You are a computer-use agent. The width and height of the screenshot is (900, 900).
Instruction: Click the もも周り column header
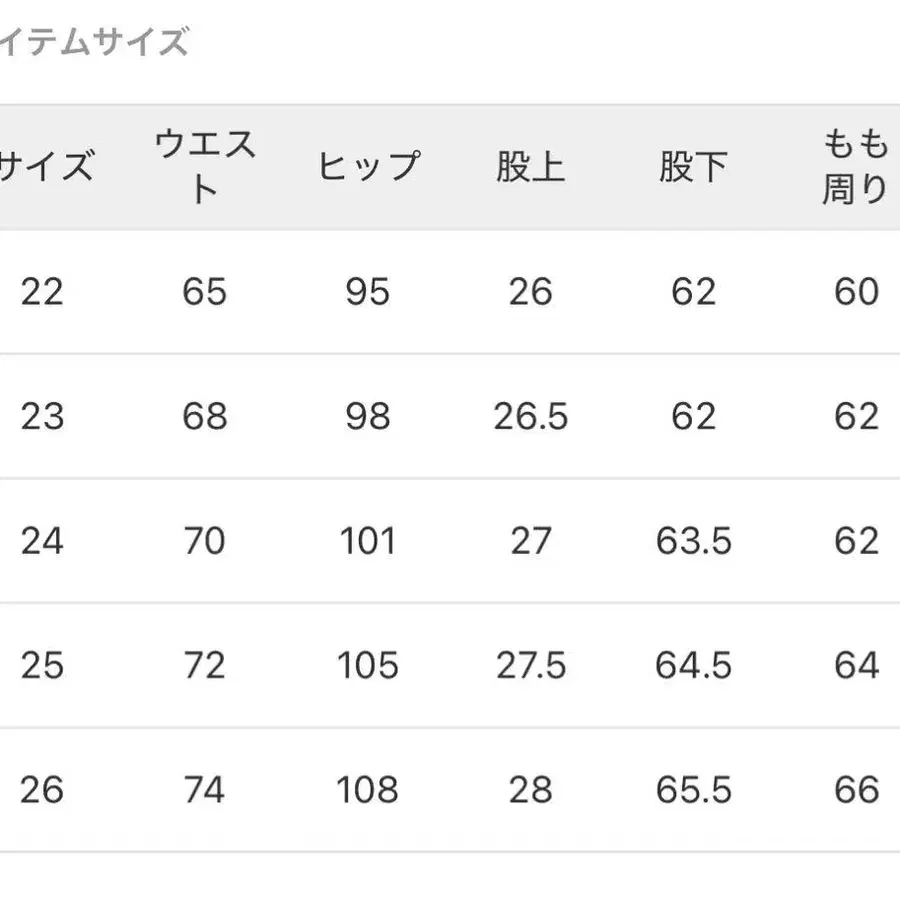(x=855, y=166)
